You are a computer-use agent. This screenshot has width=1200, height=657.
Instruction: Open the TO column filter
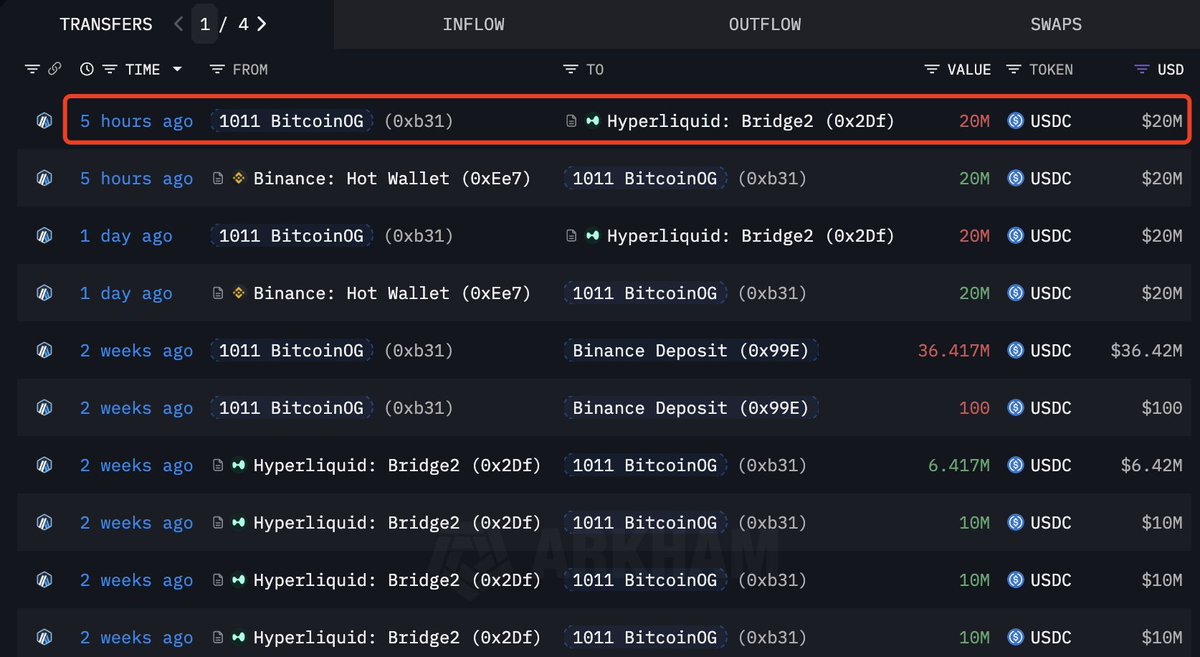[x=571, y=69]
